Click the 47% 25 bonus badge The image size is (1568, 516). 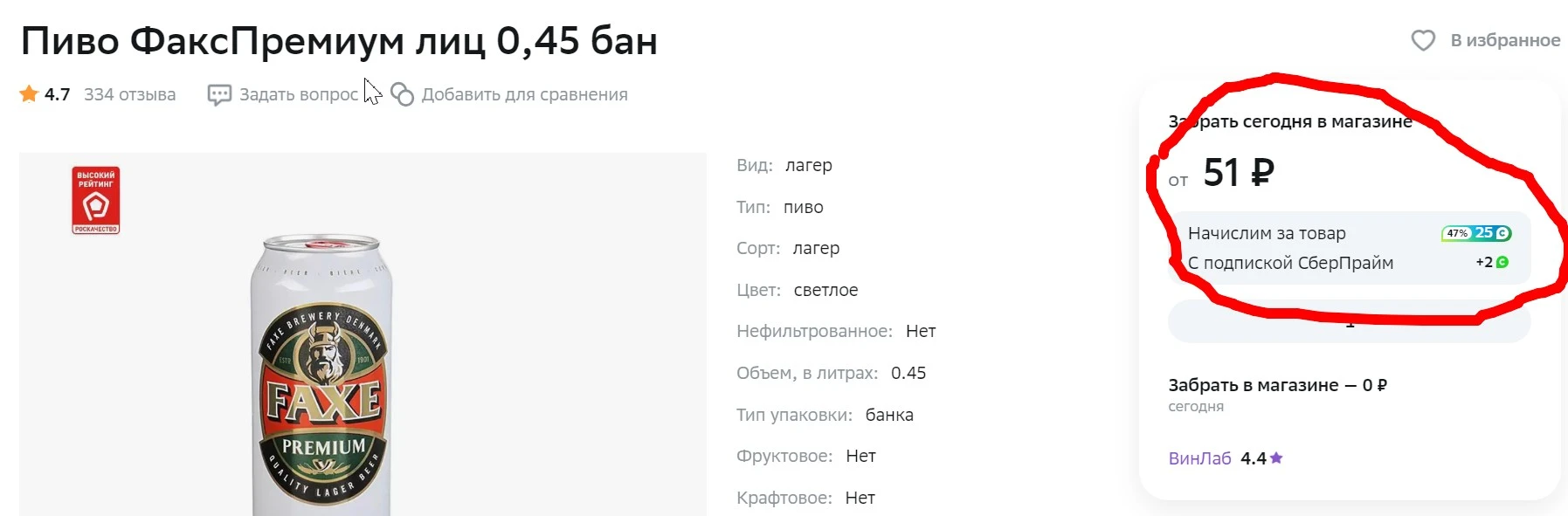tap(1476, 233)
